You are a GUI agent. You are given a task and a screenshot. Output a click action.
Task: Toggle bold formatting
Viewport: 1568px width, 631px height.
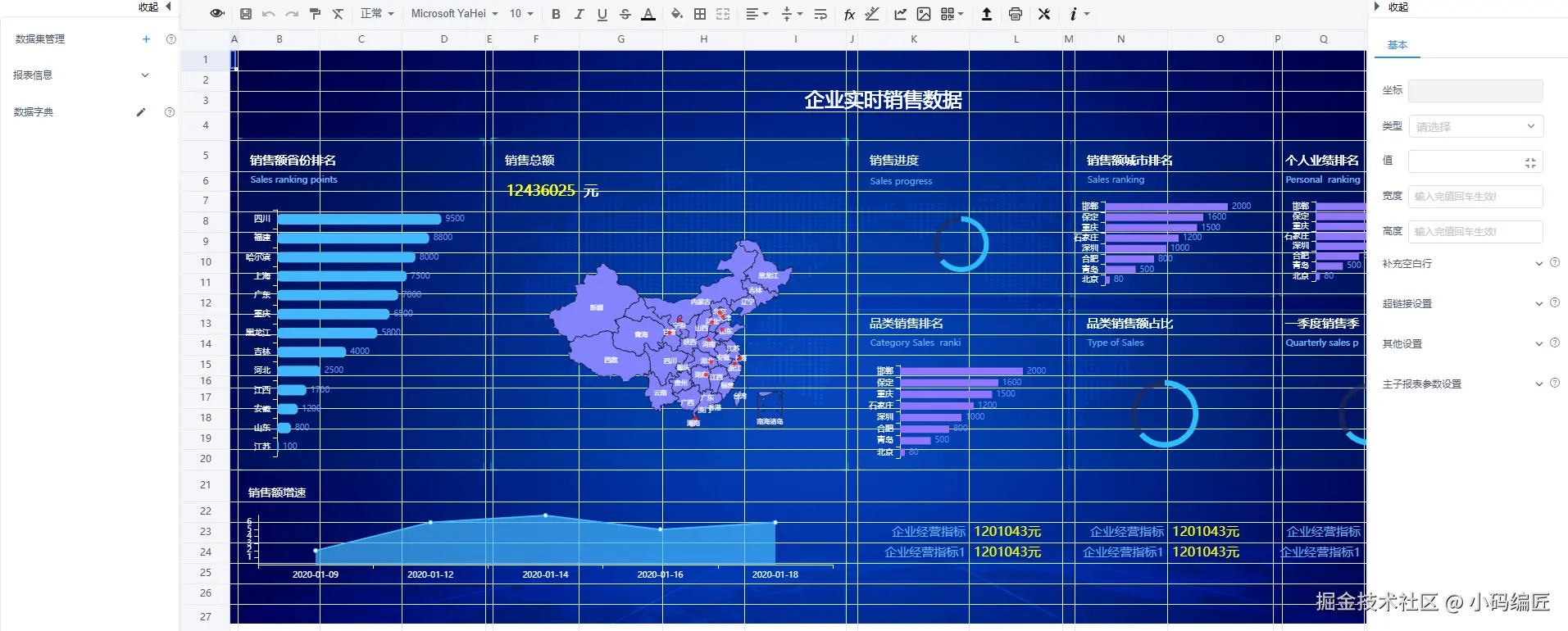pos(556,14)
